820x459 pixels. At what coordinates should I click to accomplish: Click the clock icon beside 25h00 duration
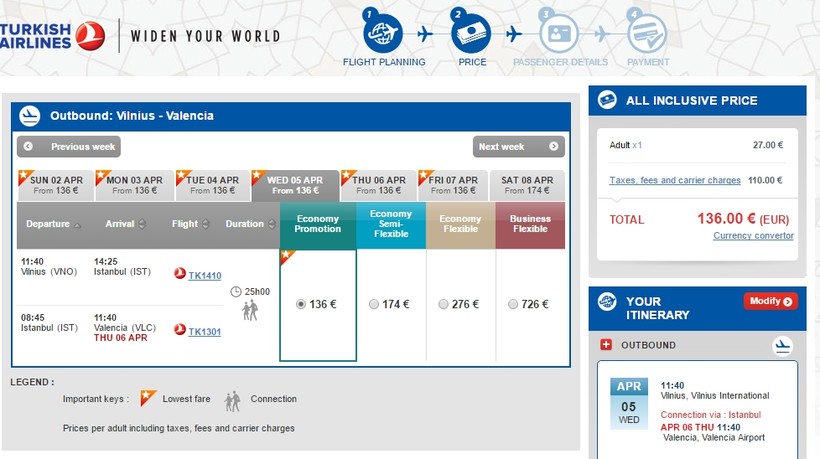coord(236,292)
